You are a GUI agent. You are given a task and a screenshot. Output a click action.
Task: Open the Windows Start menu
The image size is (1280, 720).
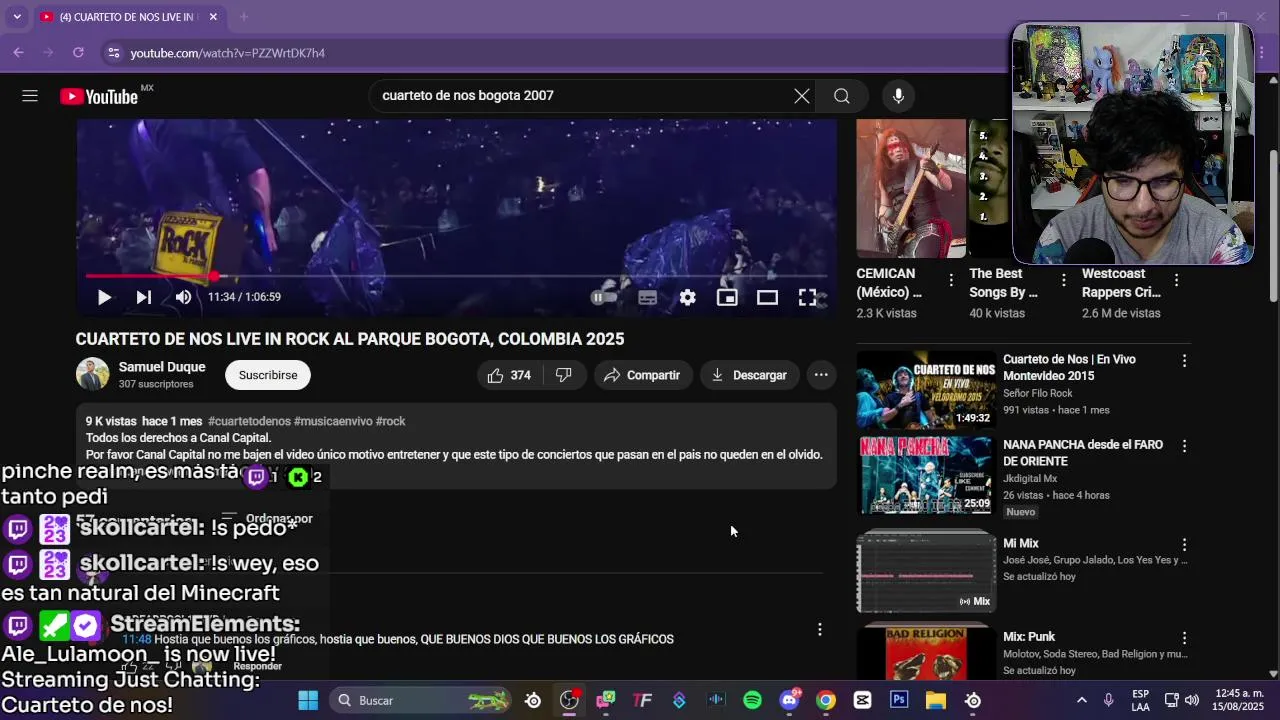(x=308, y=700)
